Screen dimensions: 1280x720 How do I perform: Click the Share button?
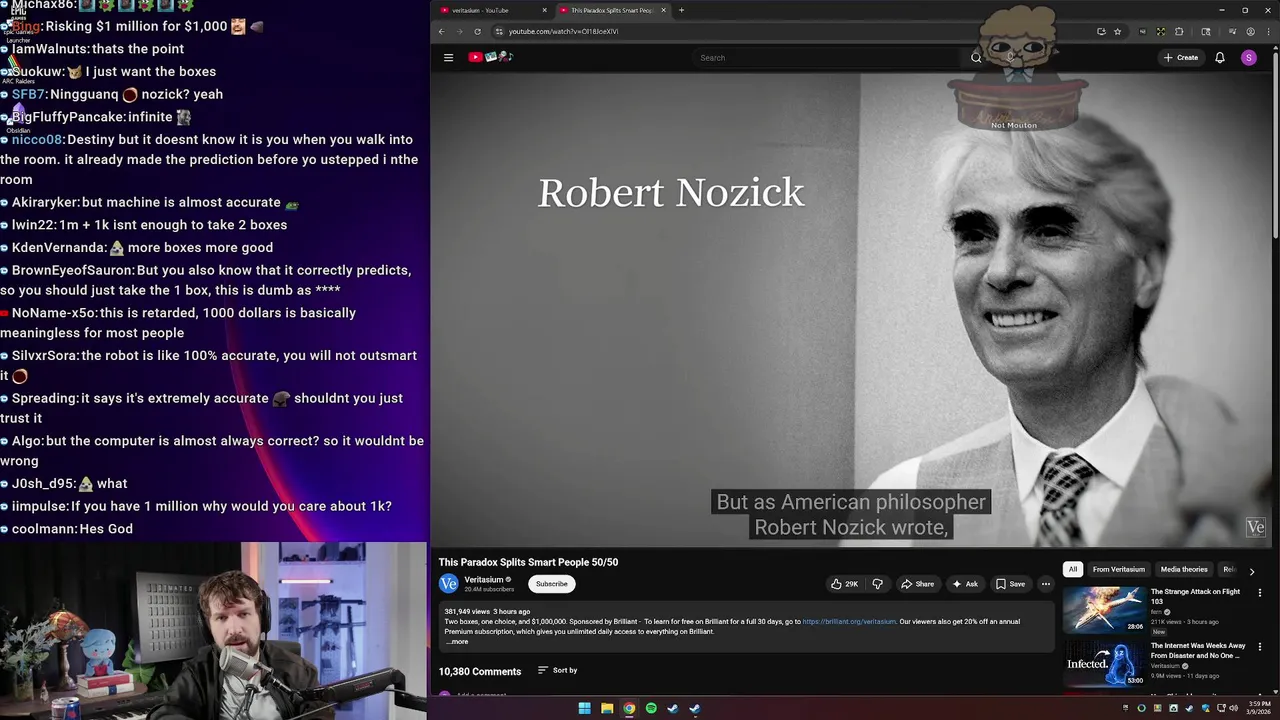click(x=917, y=584)
